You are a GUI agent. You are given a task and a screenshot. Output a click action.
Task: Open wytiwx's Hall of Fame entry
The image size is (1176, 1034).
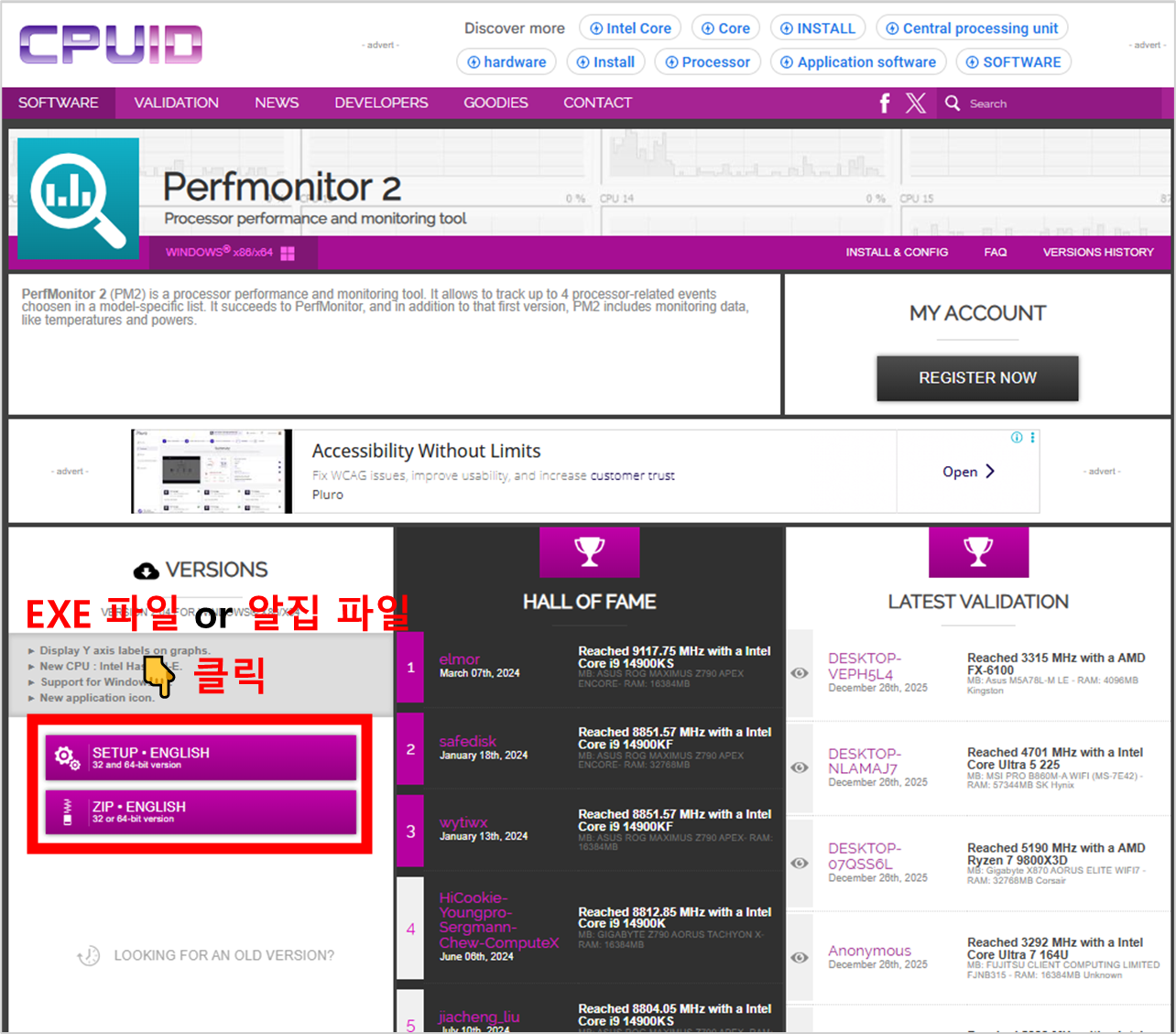pos(463,822)
